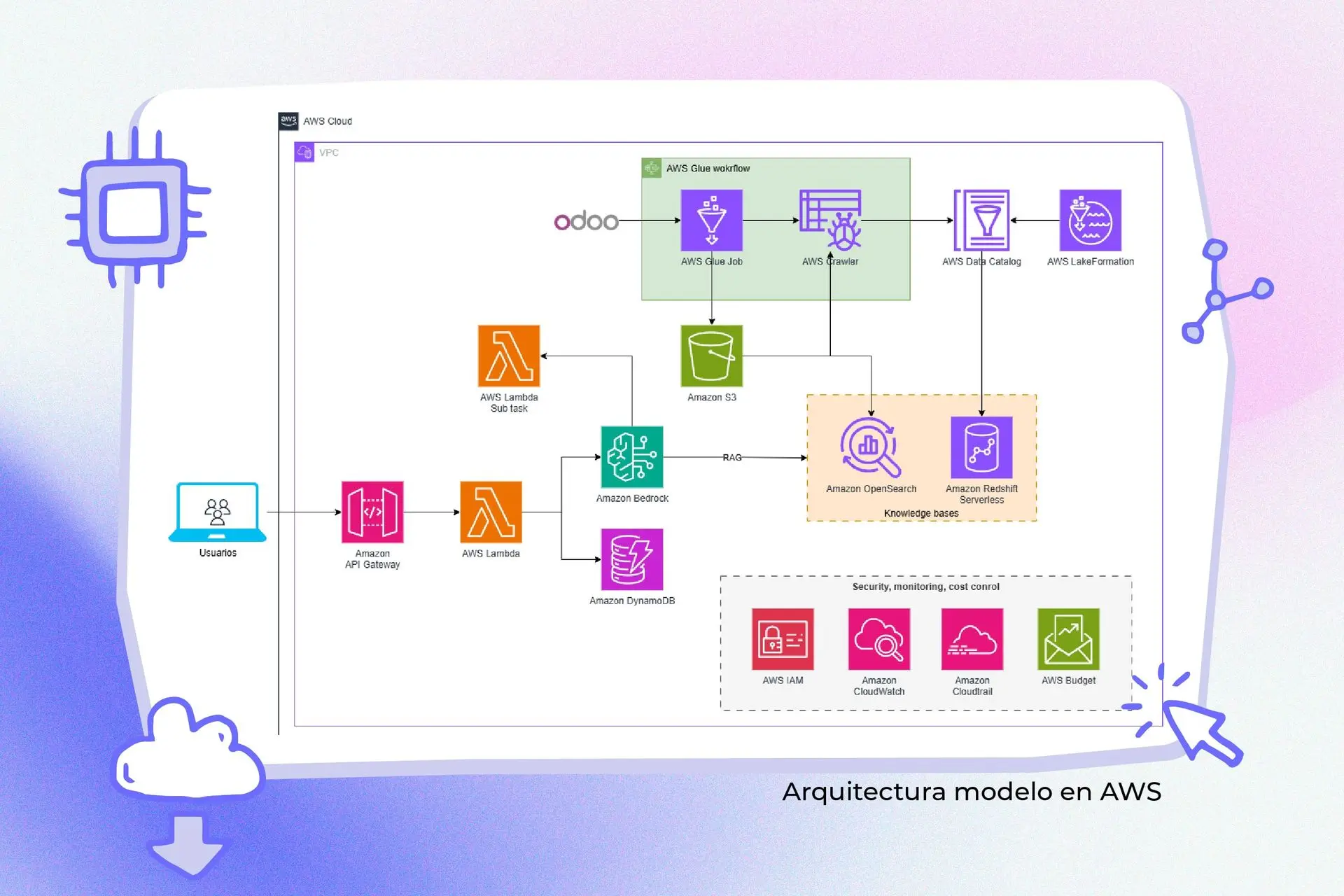Viewport: 1344px width, 896px height.
Task: Select the 'AWS Budget' label text
Action: pyautogui.click(x=1068, y=680)
